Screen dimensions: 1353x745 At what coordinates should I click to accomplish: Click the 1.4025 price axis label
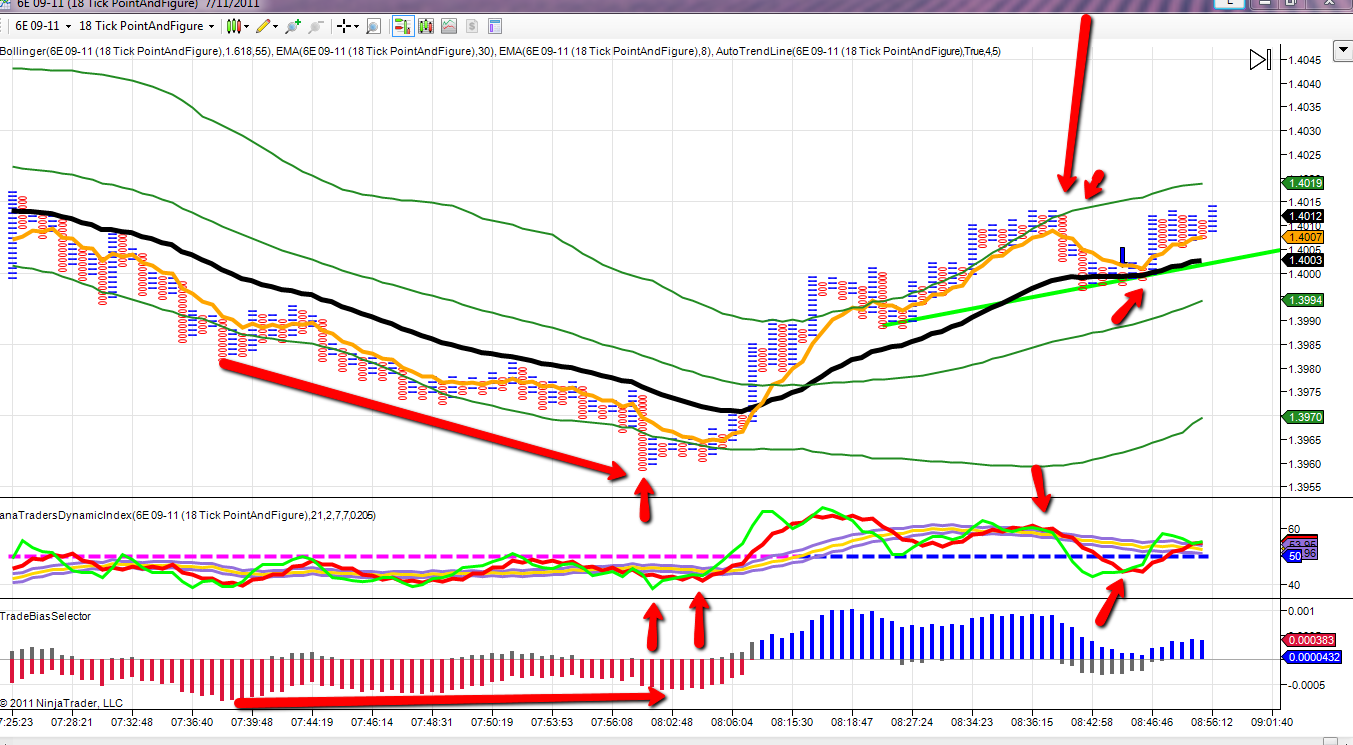point(1305,155)
